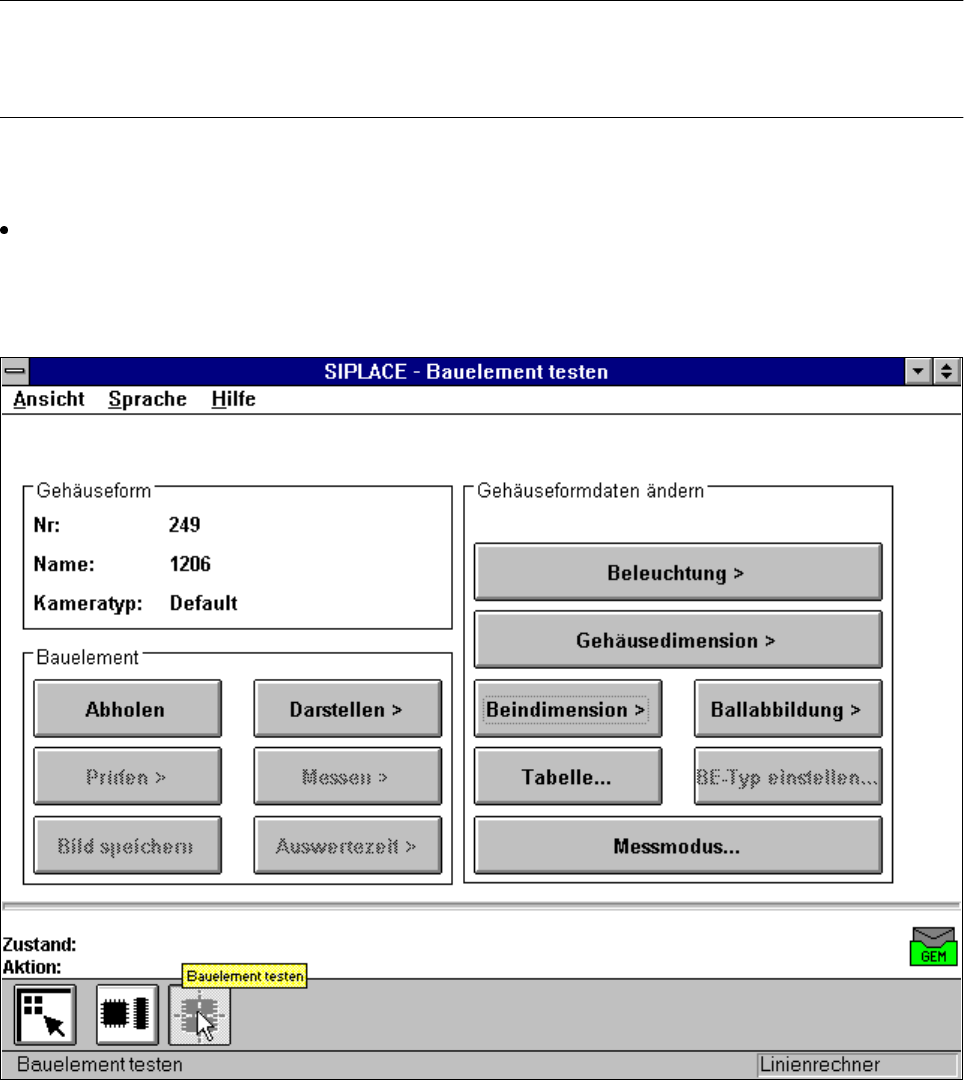
Task: Open the Ansicht menu
Action: (49, 399)
